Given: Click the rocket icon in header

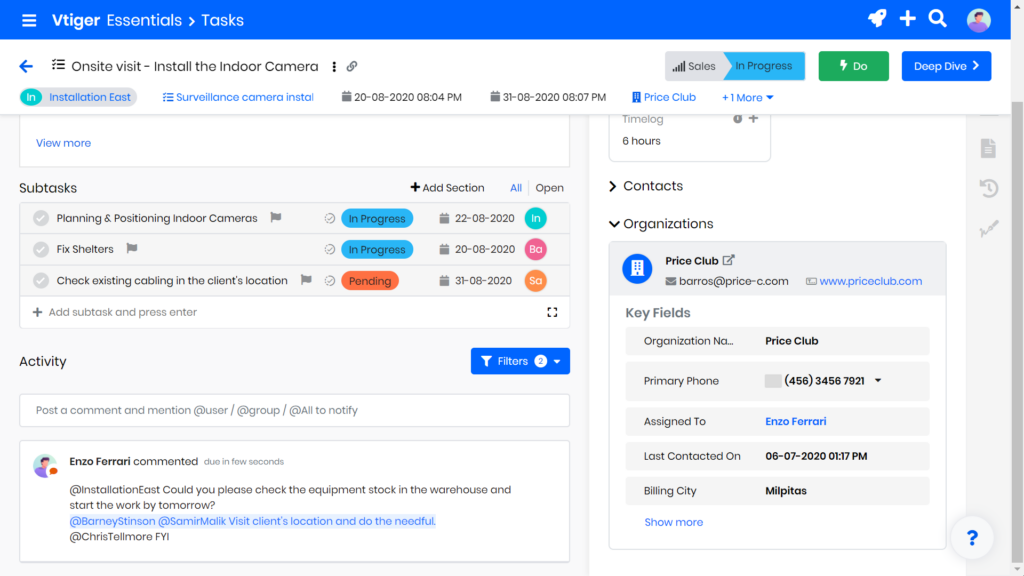Looking at the screenshot, I should pos(876,19).
